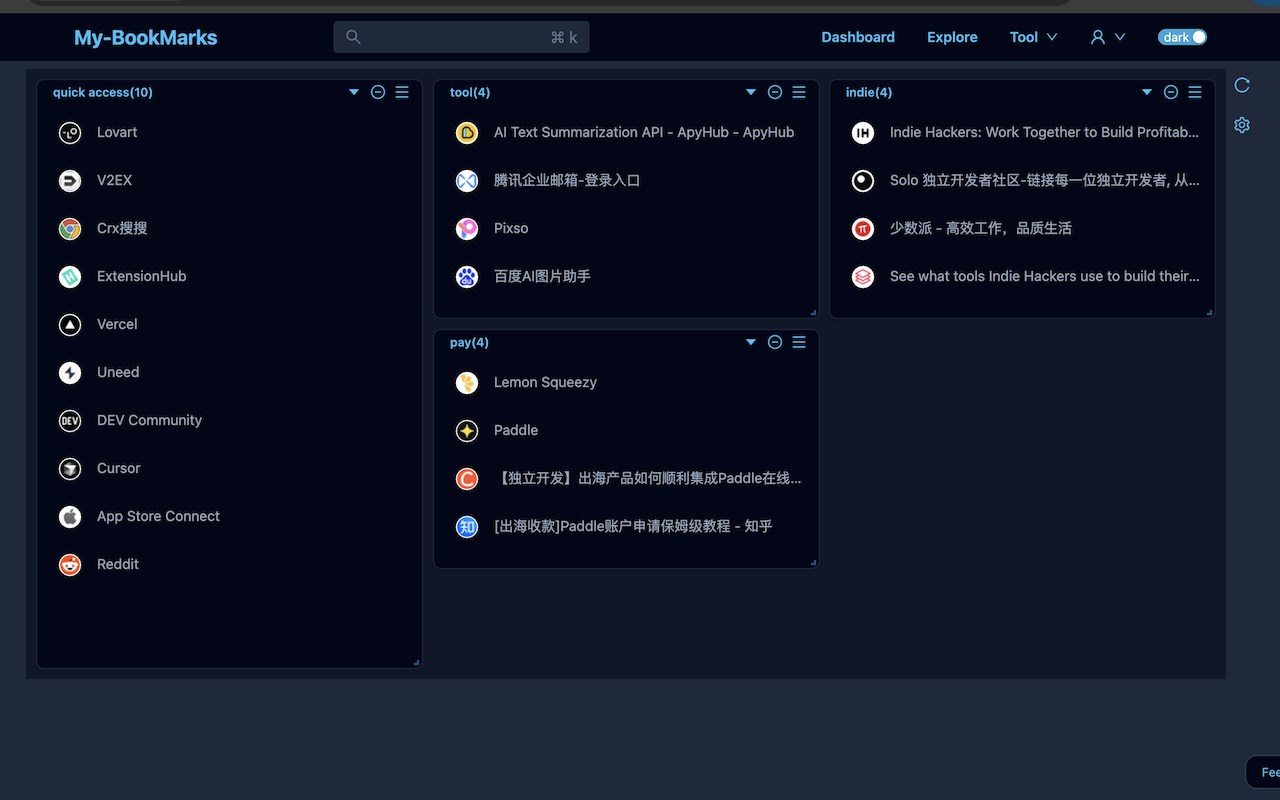Image resolution: width=1280 pixels, height=800 pixels.
Task: Open the tool group hamburger menu
Action: pyautogui.click(x=799, y=92)
